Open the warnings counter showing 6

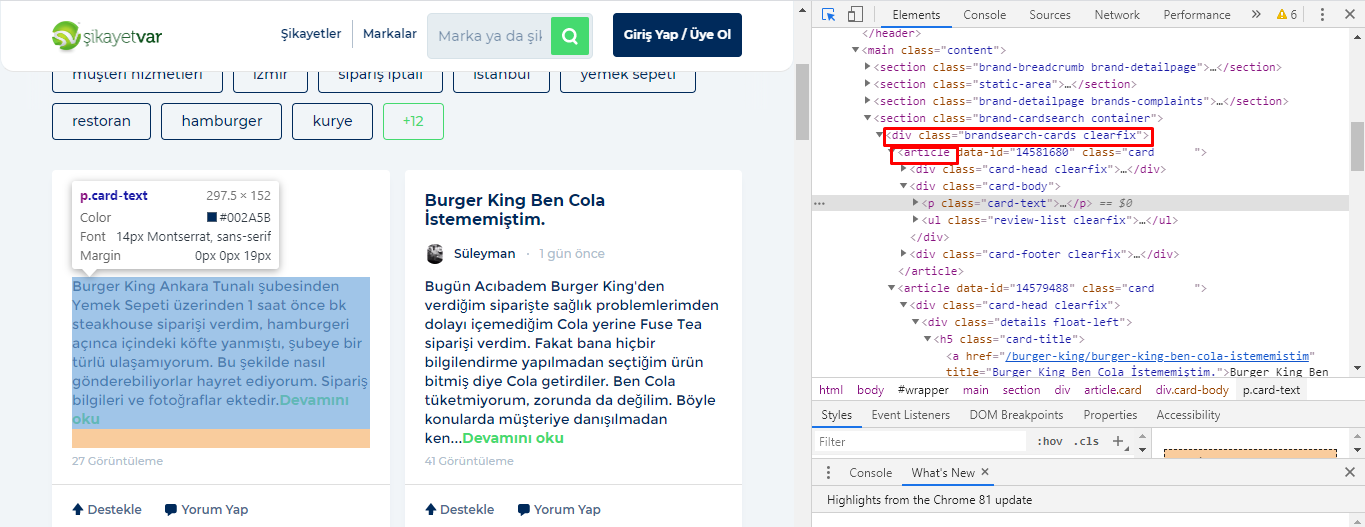tap(1287, 14)
